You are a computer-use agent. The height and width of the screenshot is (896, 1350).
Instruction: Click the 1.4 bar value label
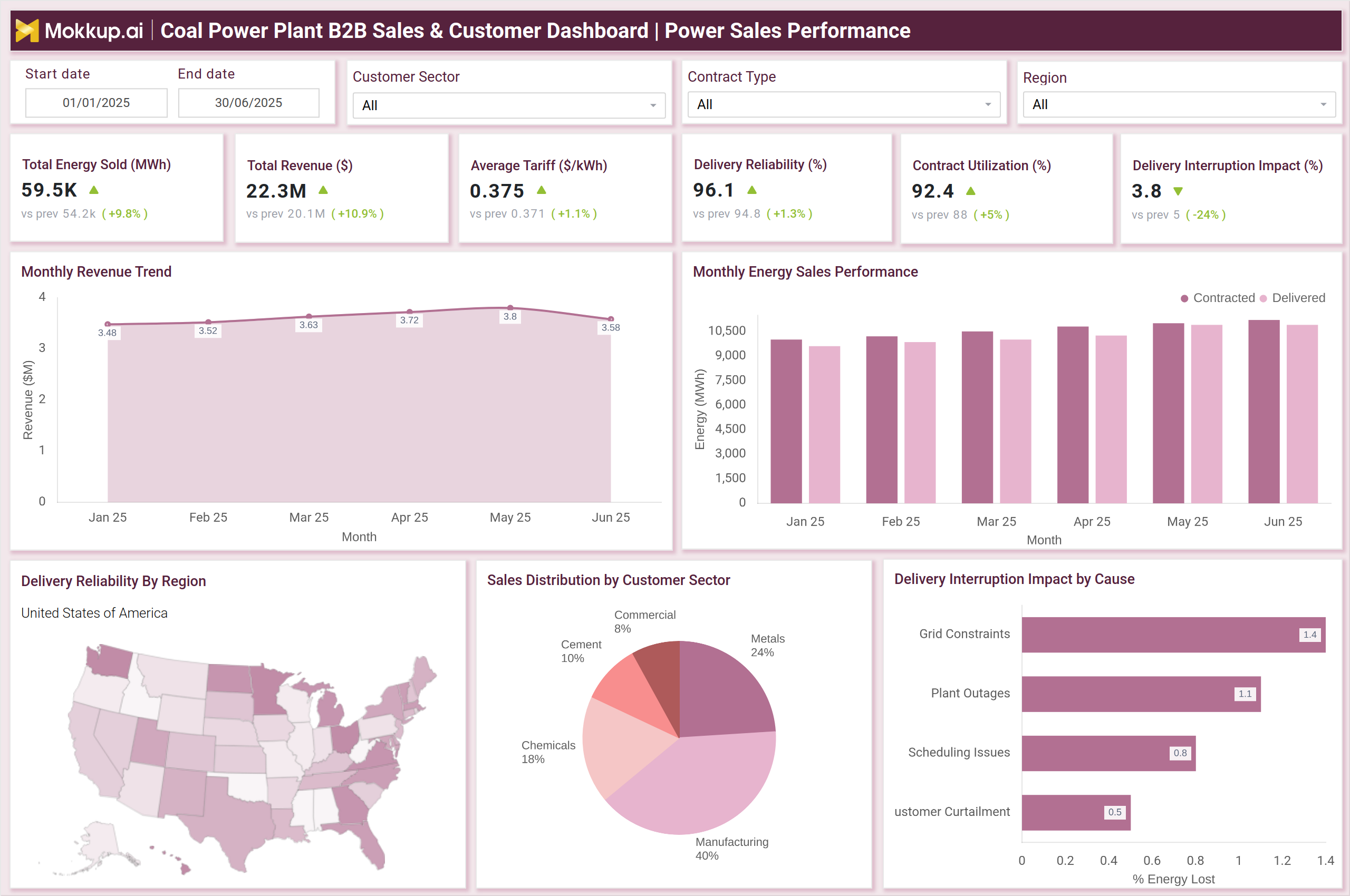click(x=1309, y=635)
